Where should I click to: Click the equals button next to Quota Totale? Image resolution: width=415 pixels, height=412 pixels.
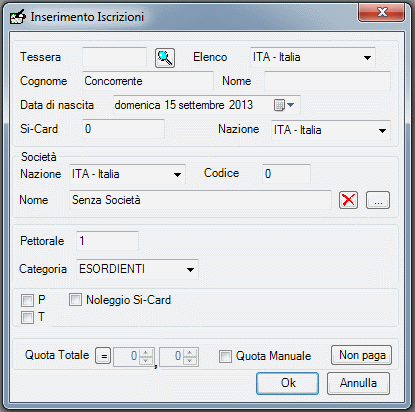(x=103, y=356)
